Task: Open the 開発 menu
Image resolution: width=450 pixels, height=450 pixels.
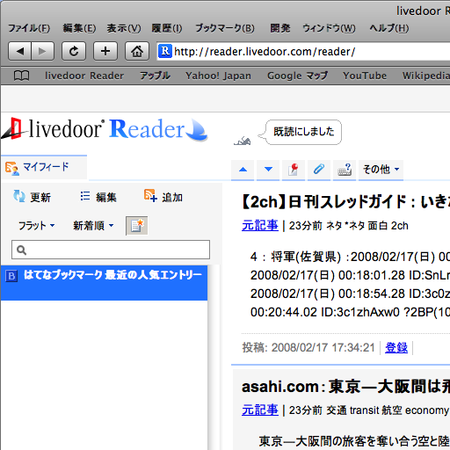Action: click(280, 28)
